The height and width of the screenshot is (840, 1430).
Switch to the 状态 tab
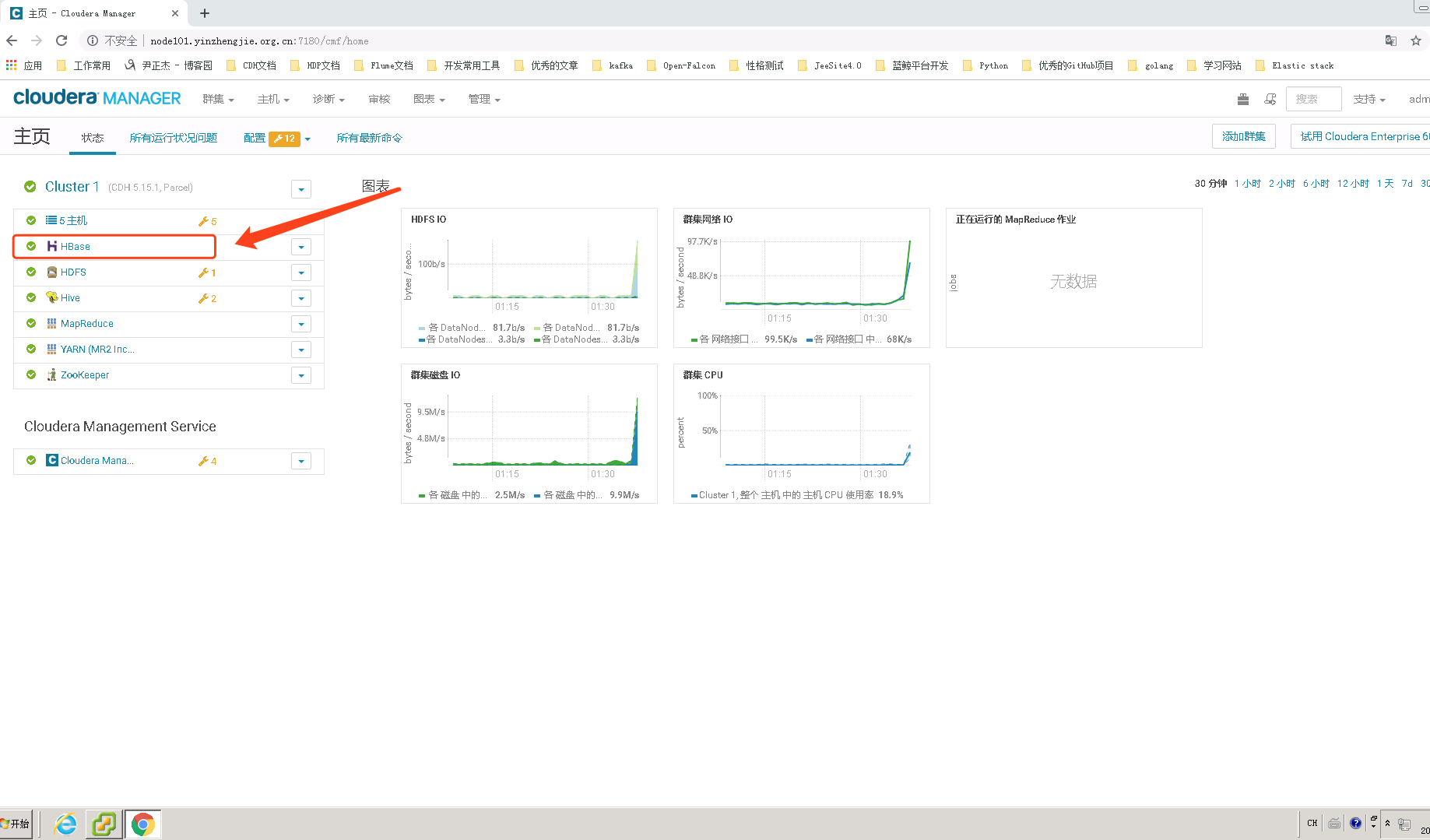(x=92, y=138)
